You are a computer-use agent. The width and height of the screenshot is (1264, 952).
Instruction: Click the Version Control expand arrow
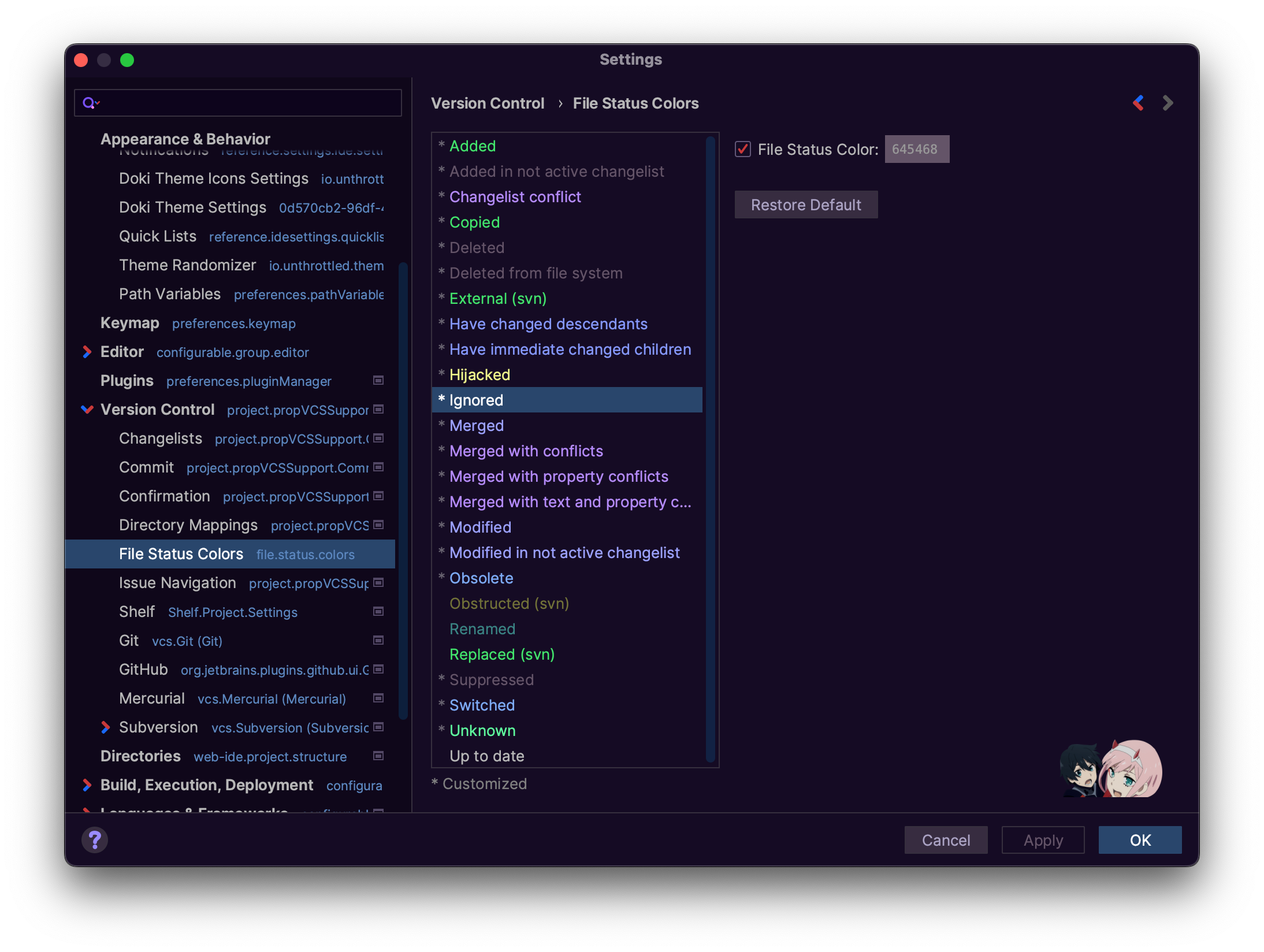[x=87, y=409]
